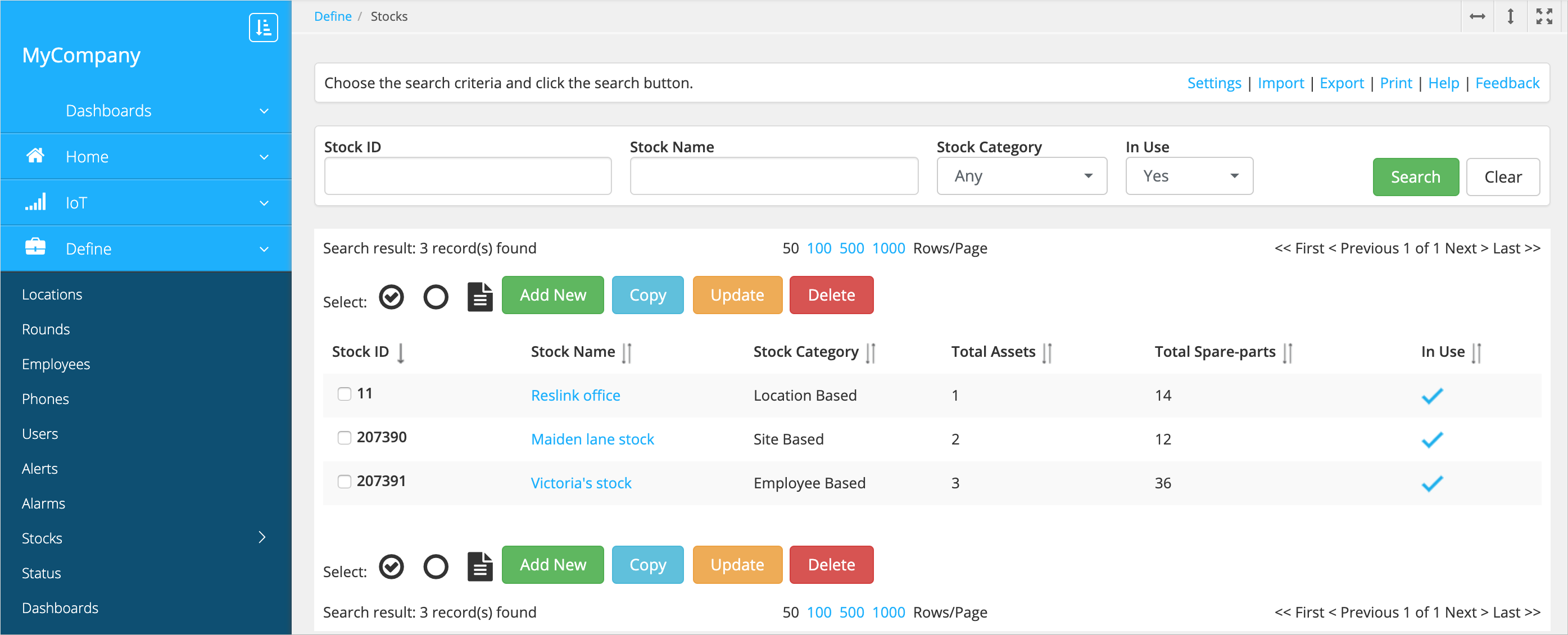Click the horizontal expand arrows icon
This screenshot has width=1568, height=635.
pos(1477,16)
